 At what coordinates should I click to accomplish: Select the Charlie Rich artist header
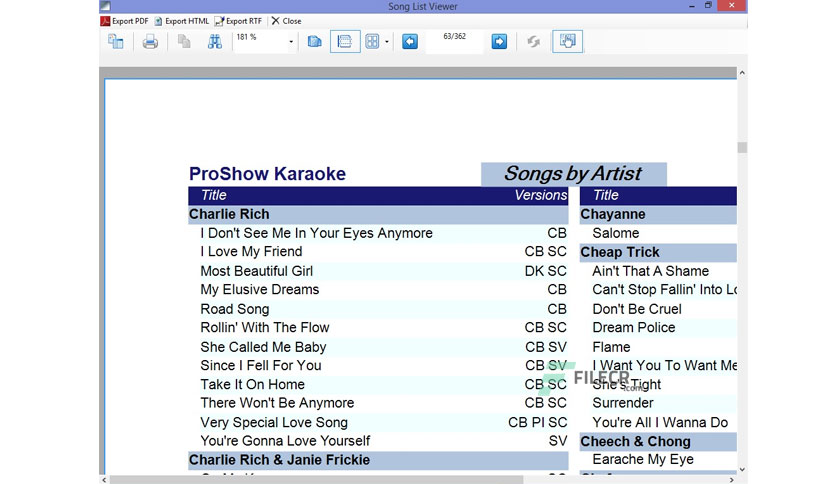tap(378, 214)
